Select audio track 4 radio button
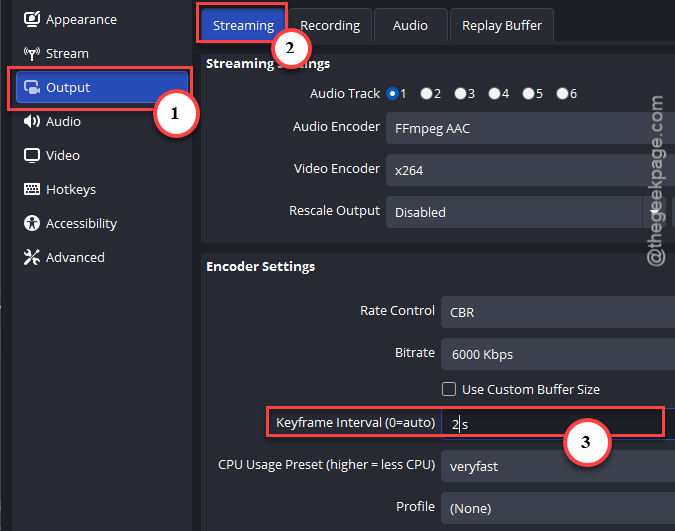Screen dimensions: 675x531 [494, 93]
